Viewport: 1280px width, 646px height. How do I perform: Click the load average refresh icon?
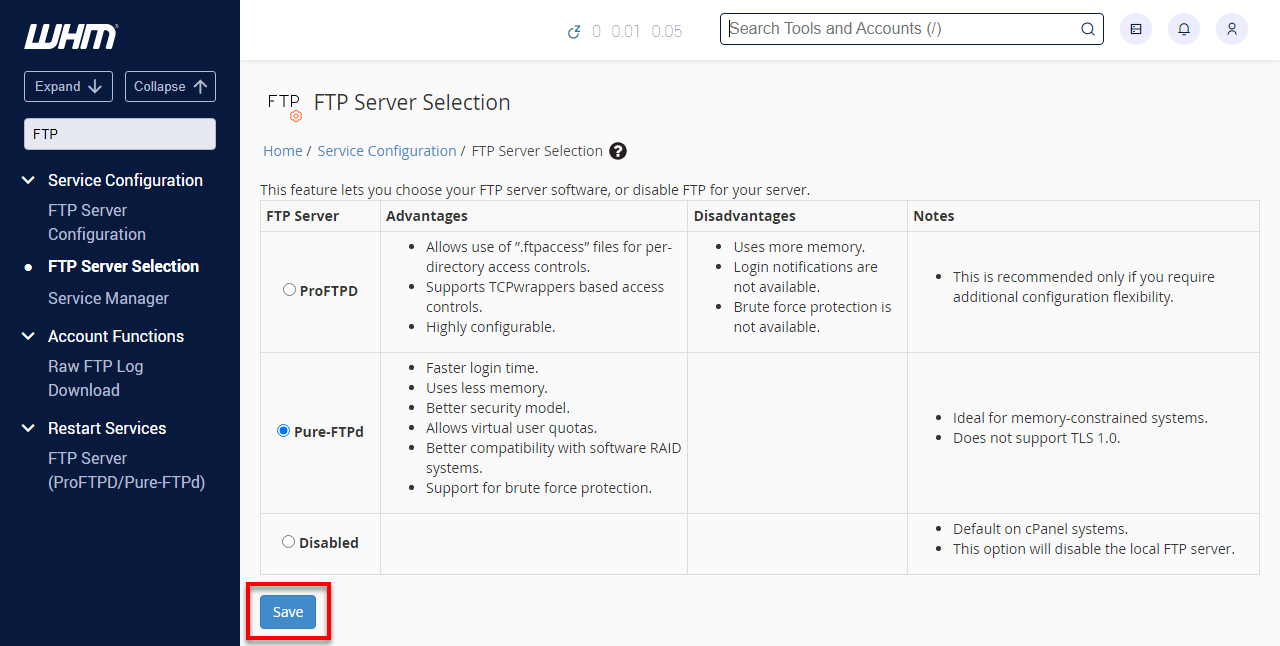[x=574, y=31]
